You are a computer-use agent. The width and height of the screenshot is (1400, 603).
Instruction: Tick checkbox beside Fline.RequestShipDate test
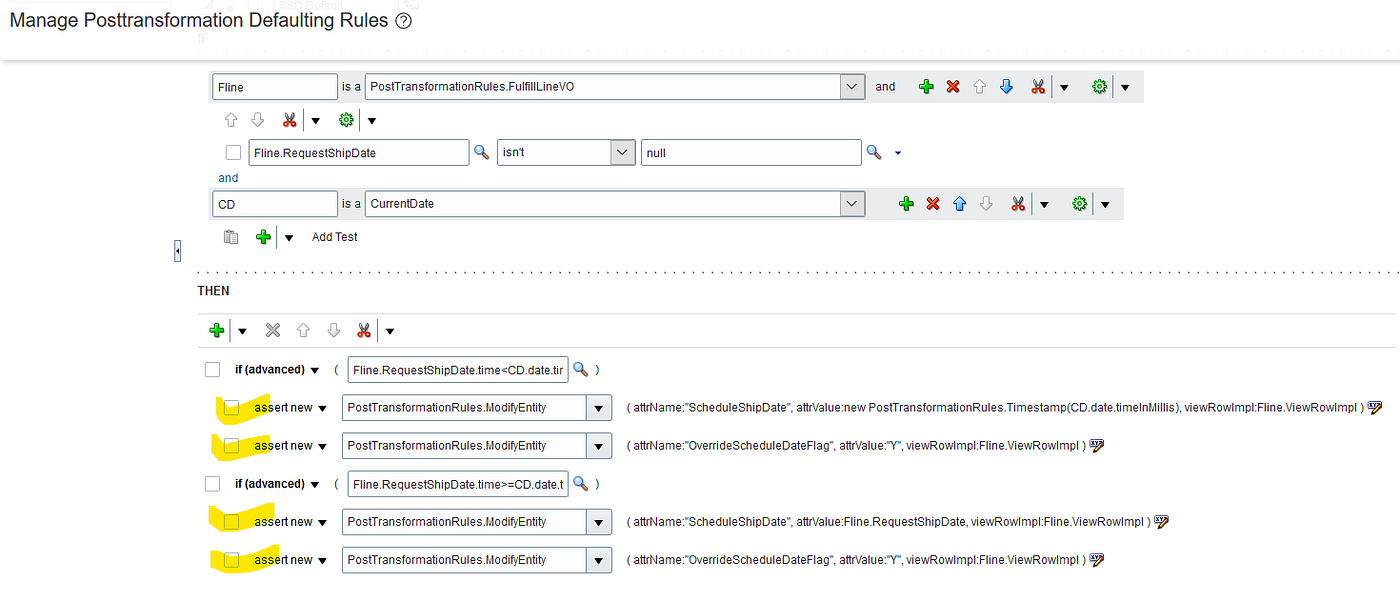(233, 153)
